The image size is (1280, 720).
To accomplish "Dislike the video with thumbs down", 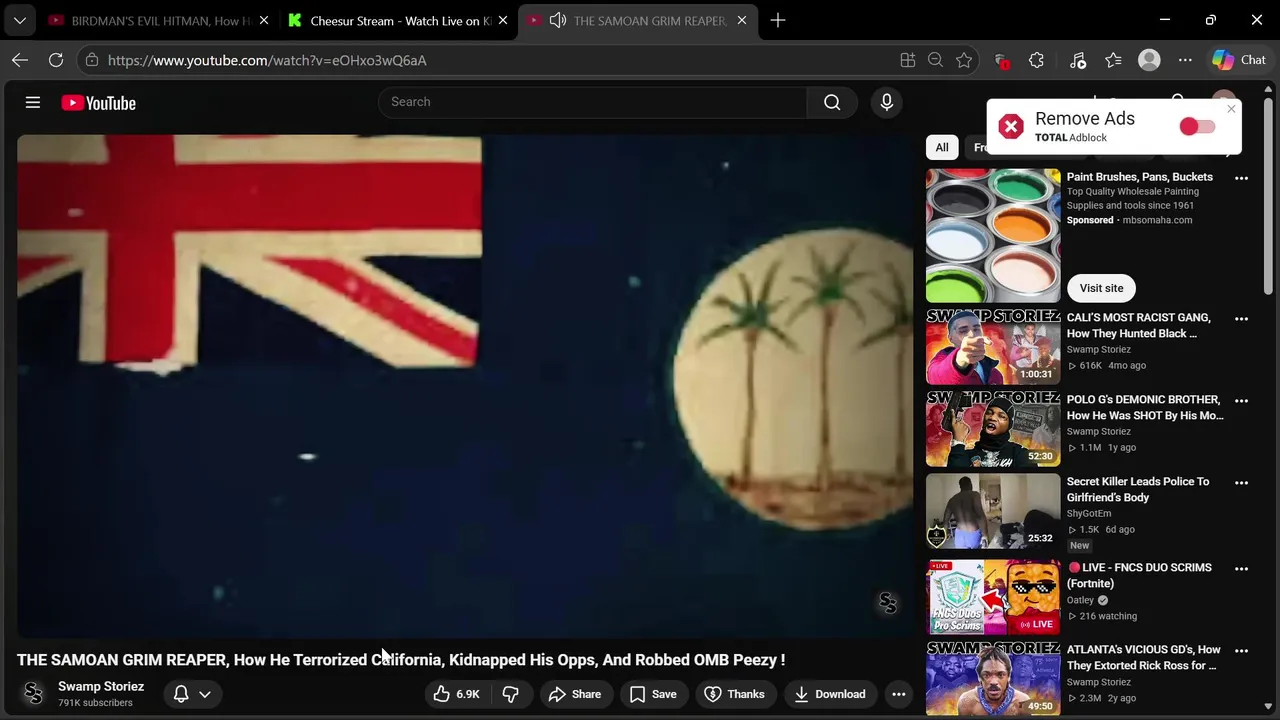I will [511, 694].
